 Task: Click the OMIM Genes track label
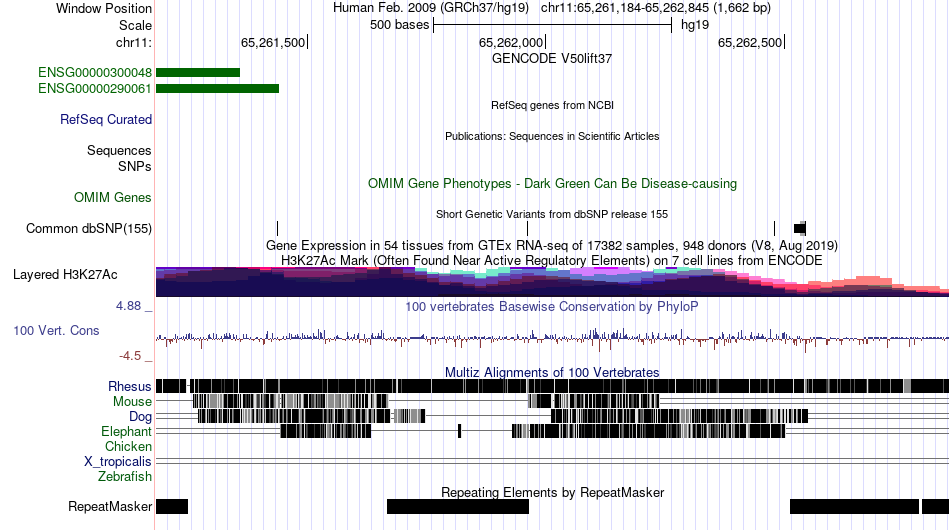pos(113,197)
